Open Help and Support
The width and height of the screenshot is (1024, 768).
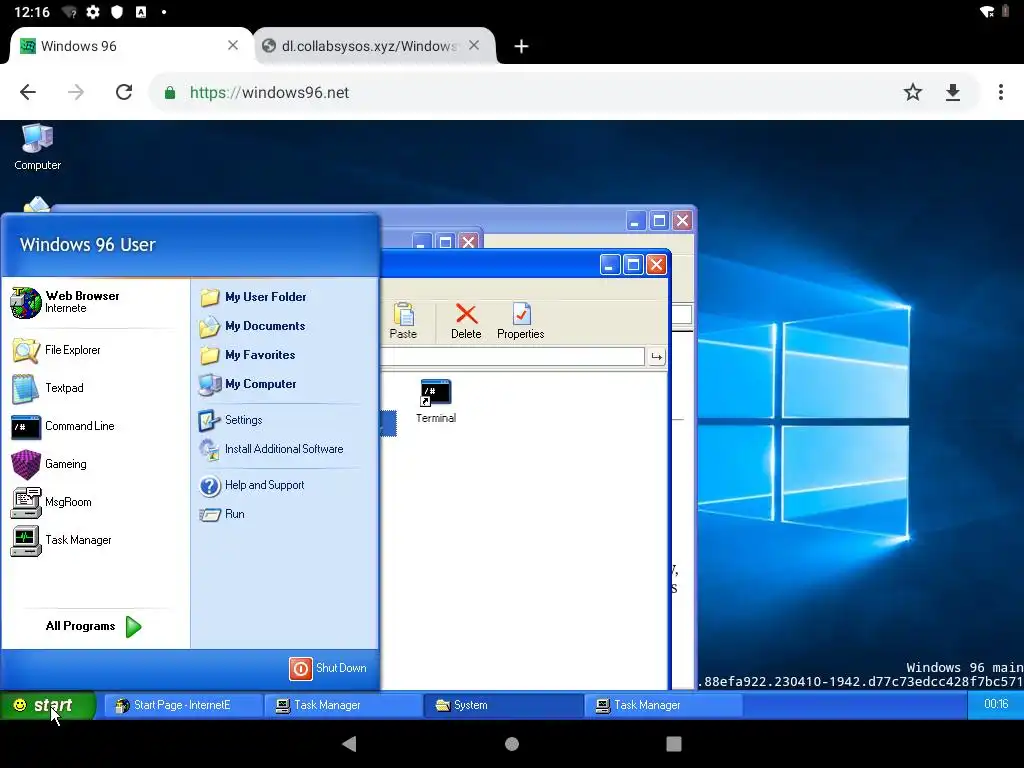pos(252,485)
